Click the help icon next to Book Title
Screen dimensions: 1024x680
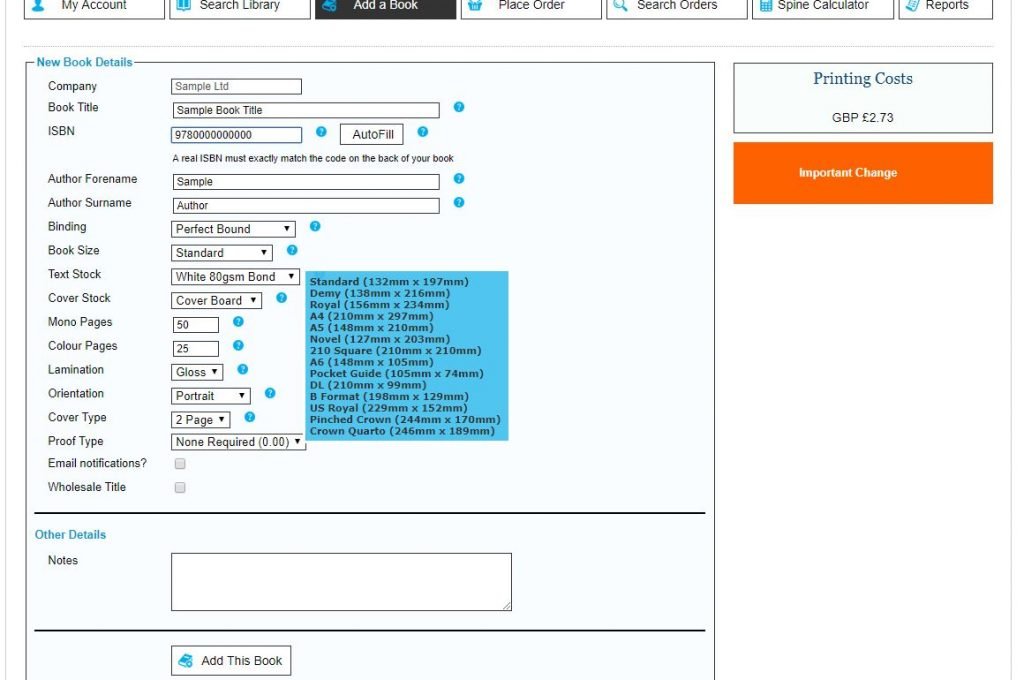(x=458, y=108)
